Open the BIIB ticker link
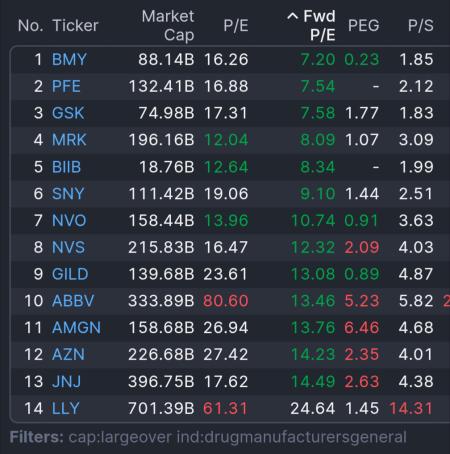Viewport: 450px width, 454px height. coord(67,167)
